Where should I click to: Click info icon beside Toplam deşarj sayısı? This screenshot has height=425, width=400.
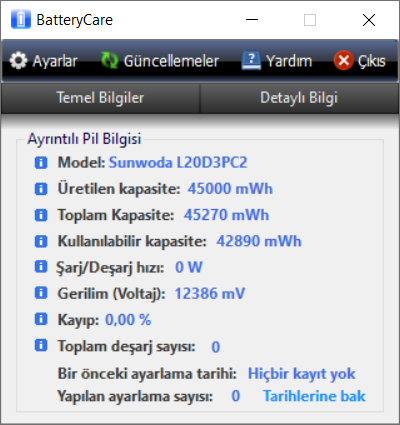click(x=41, y=345)
